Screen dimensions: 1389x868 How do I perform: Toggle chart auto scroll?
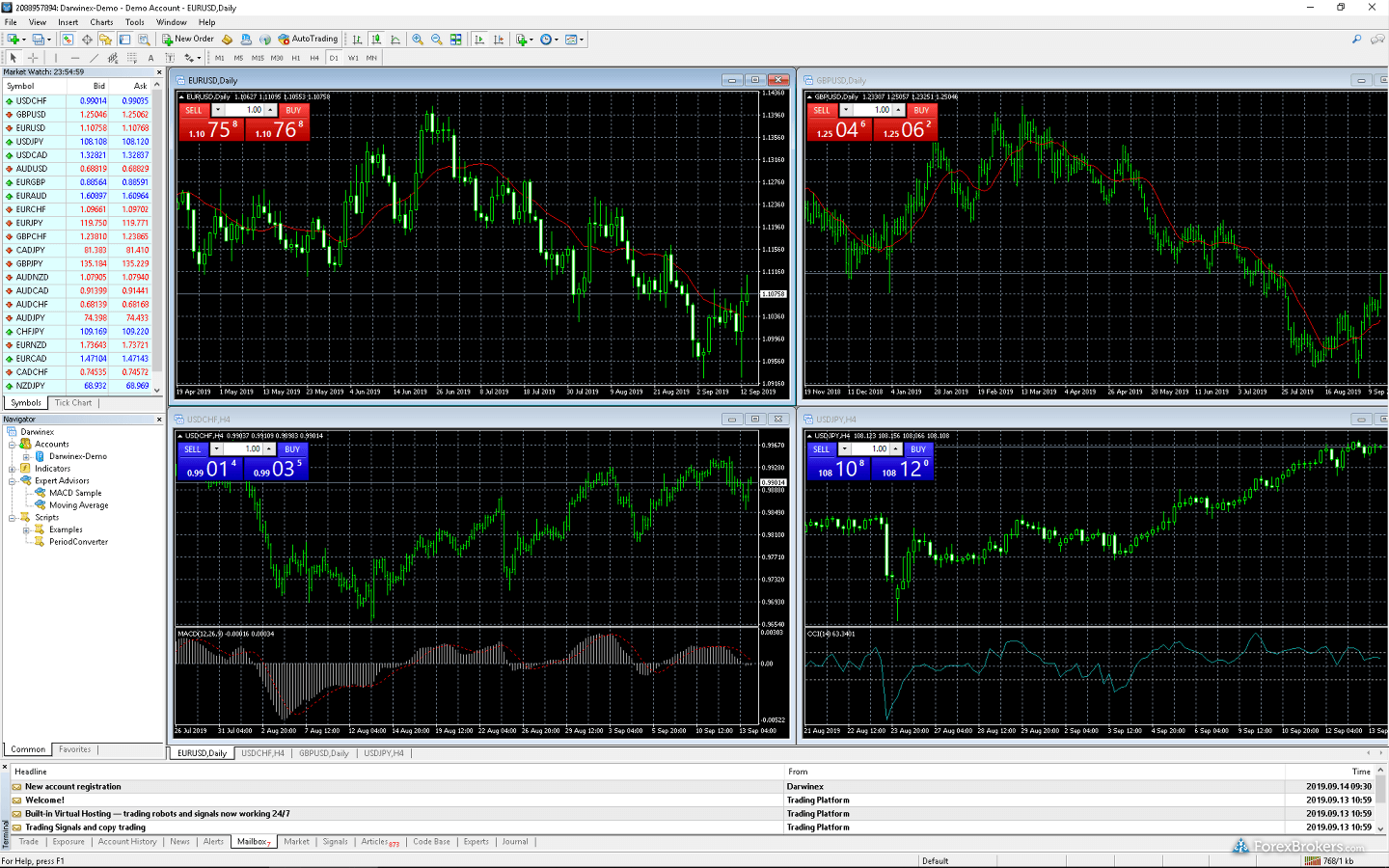[x=479, y=40]
